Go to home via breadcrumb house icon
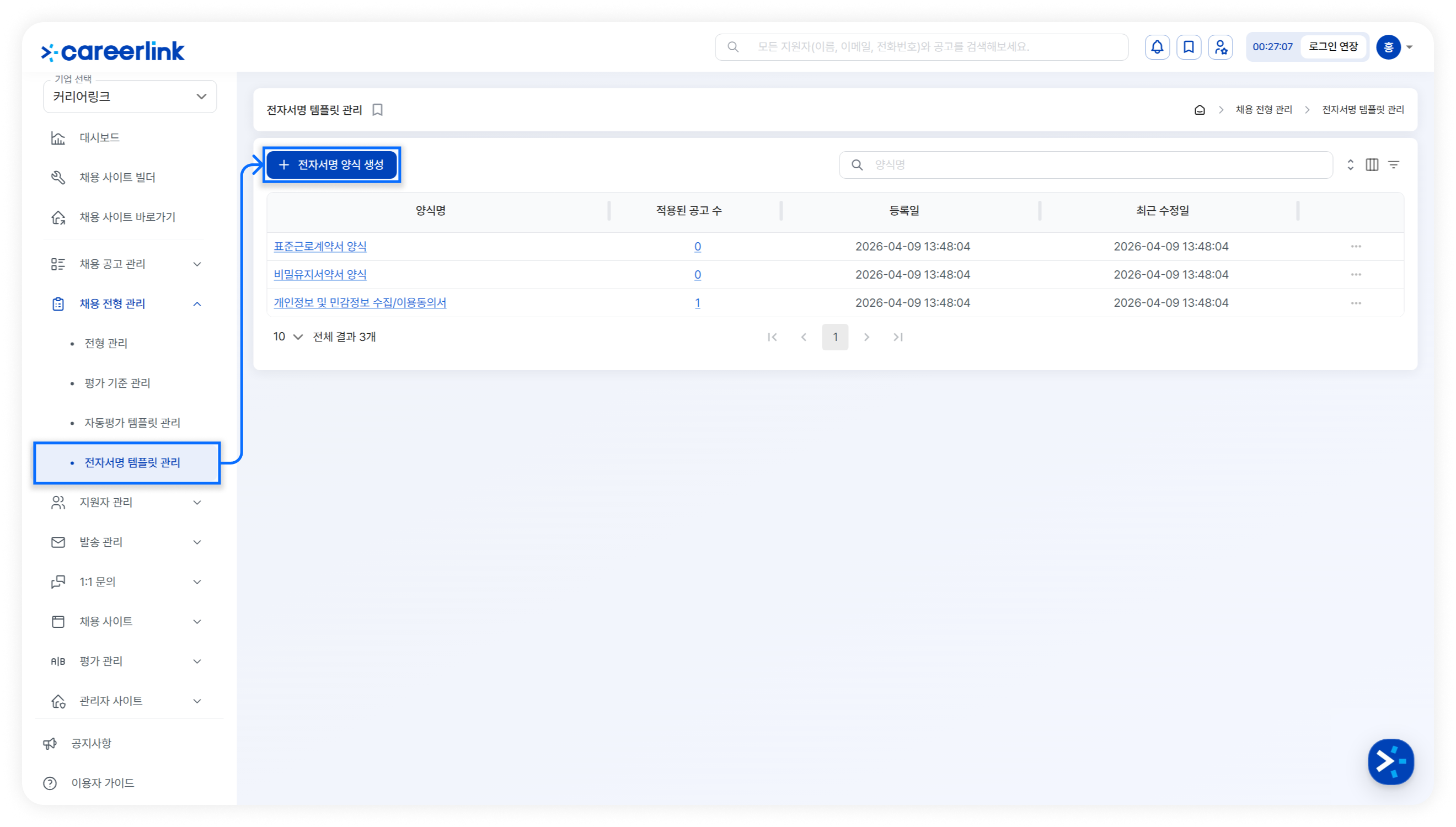This screenshot has height=827, width=1456. [1200, 110]
